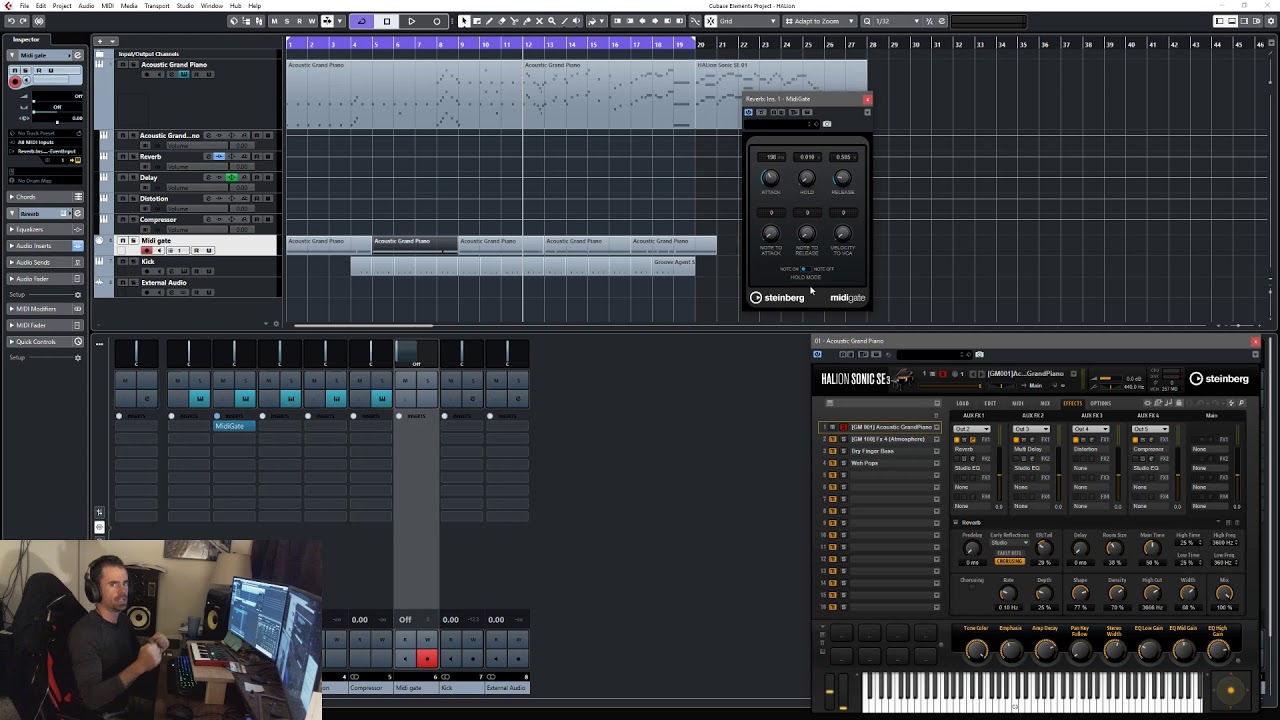
Task: Select the Object Selection arrow tool
Action: pyautogui.click(x=463, y=21)
